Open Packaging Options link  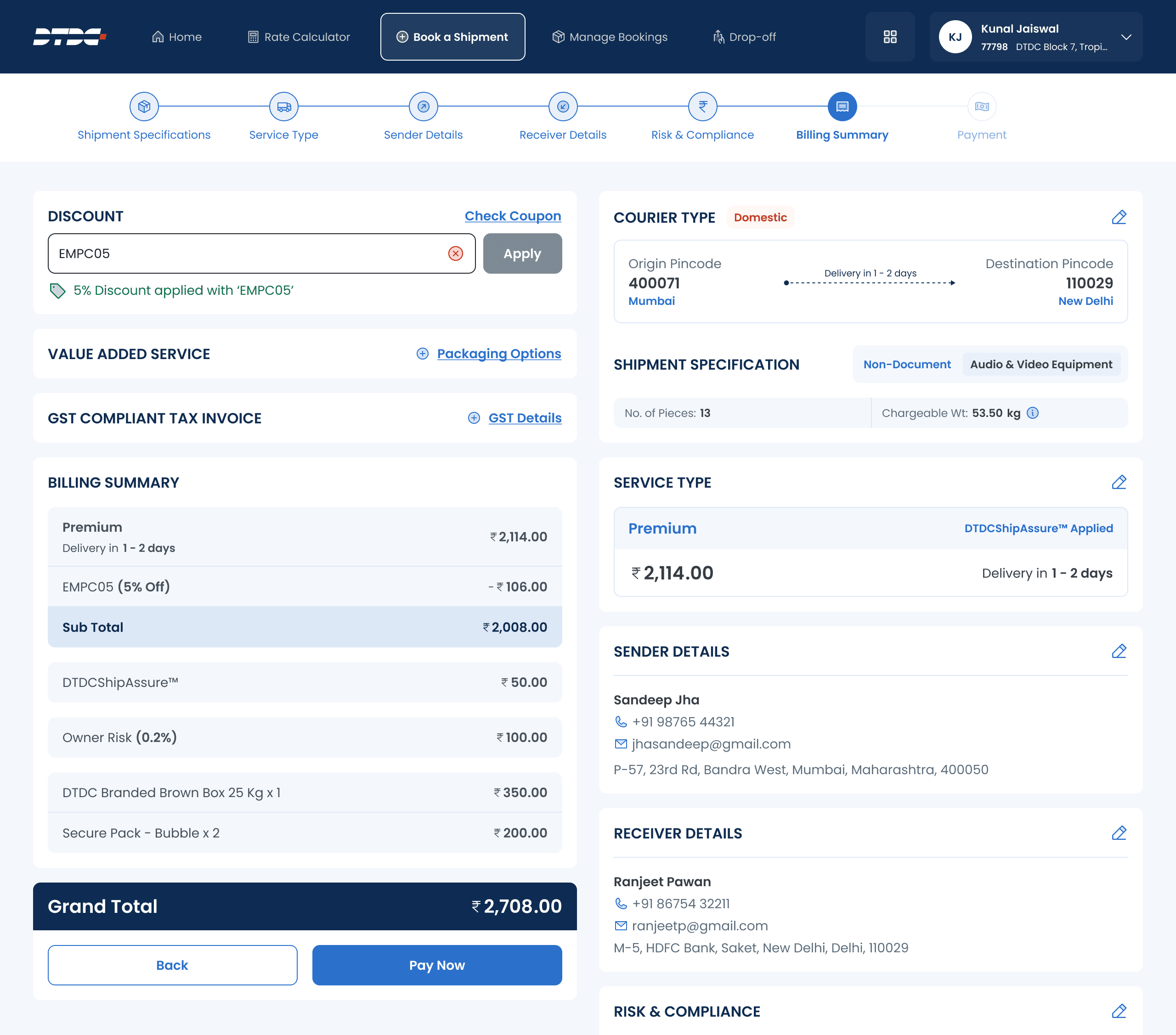499,354
